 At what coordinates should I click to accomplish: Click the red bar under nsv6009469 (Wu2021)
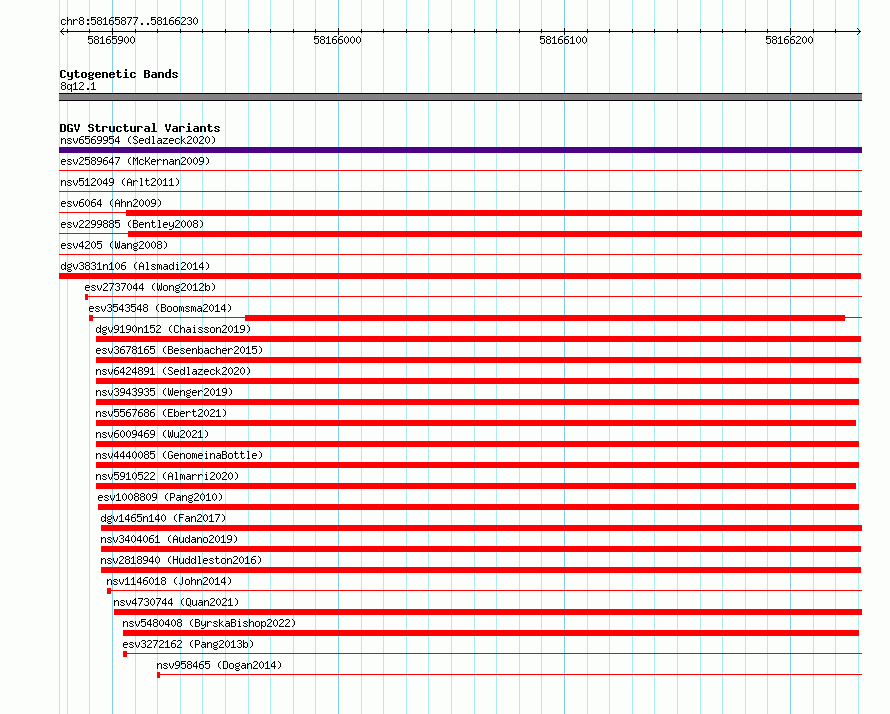[x=477, y=444]
